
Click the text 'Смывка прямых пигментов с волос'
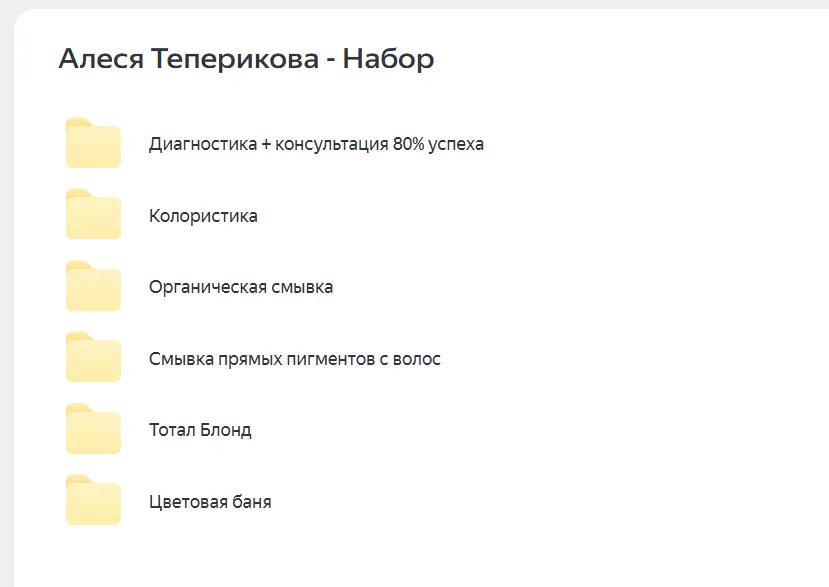pyautogui.click(x=295, y=359)
